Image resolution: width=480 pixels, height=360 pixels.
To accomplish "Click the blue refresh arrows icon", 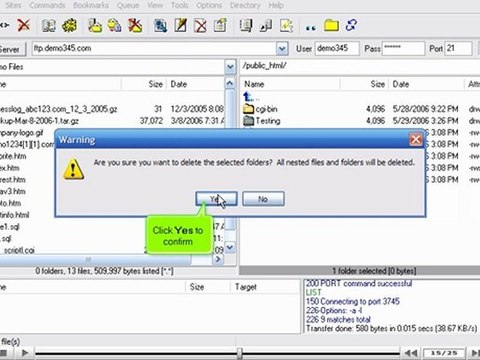I will point(351,25).
